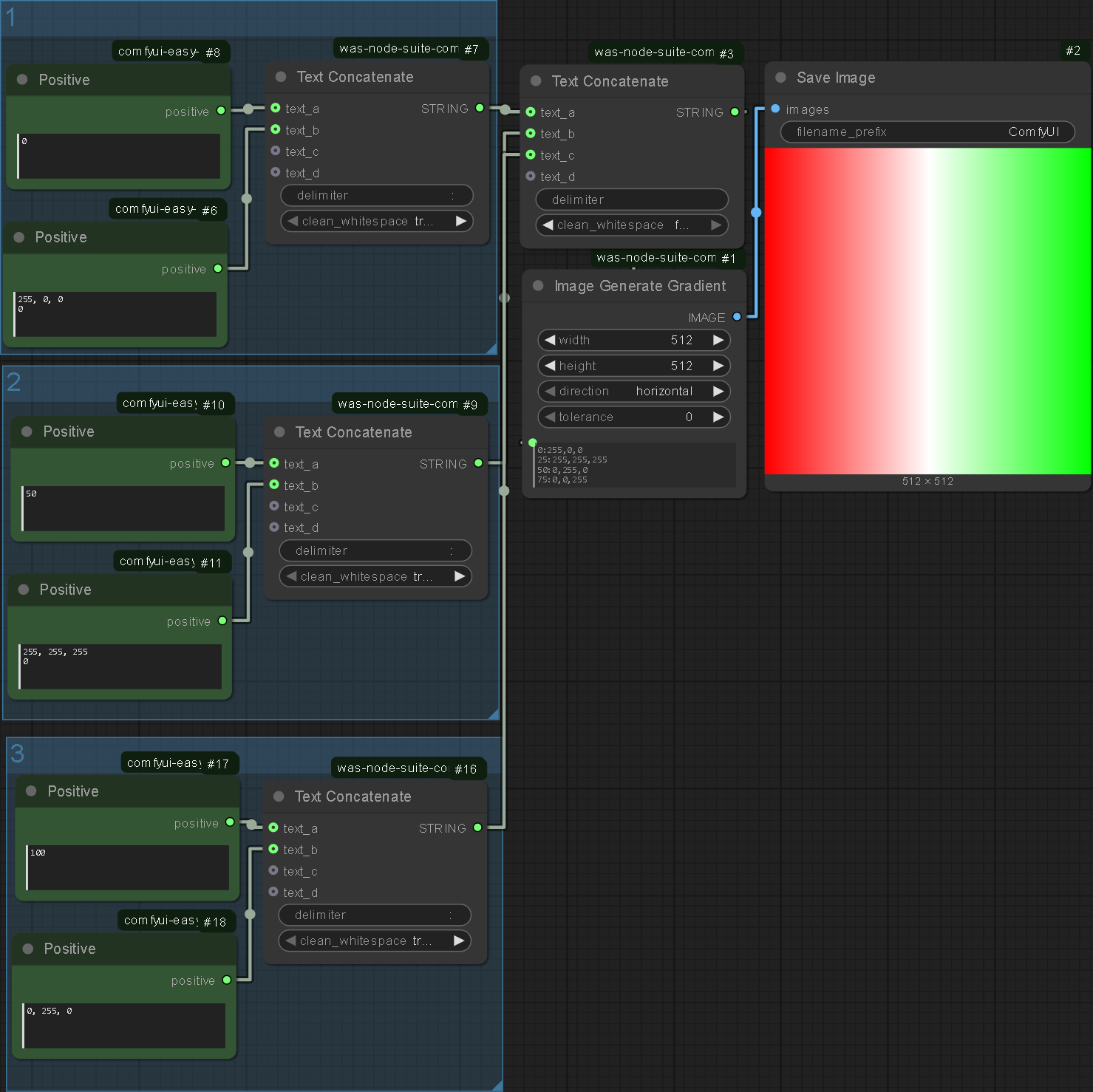
Task: Increase height value with right arrow
Action: point(718,366)
